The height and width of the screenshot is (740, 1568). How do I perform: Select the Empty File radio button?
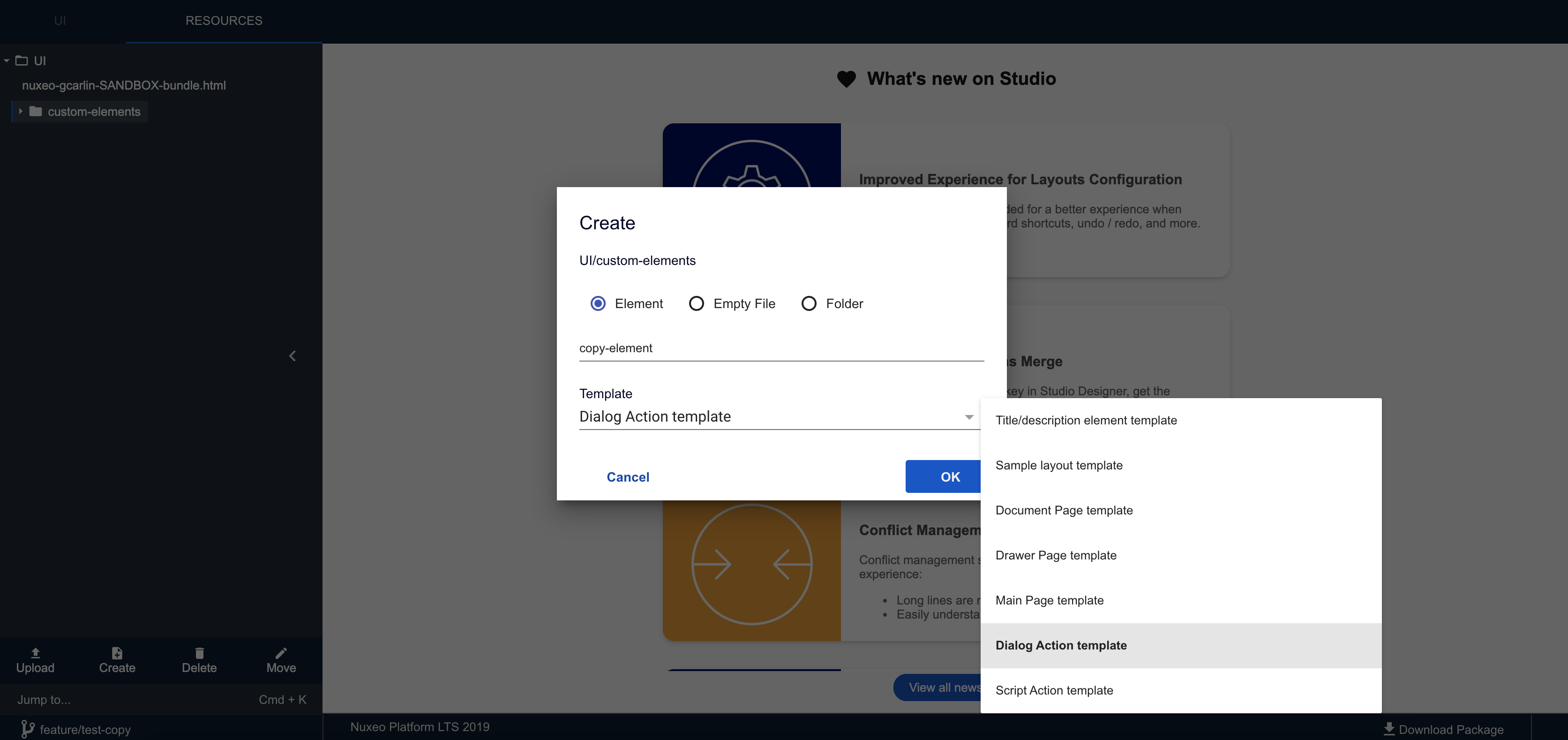point(696,303)
